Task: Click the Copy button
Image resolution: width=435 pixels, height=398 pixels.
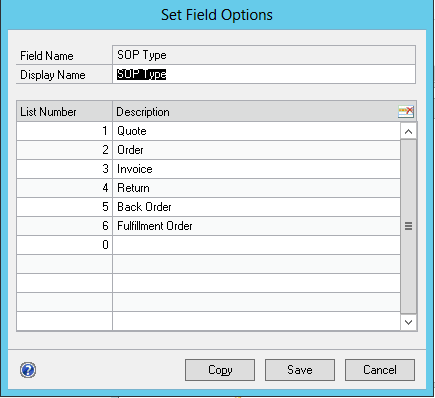Action: pyautogui.click(x=220, y=370)
